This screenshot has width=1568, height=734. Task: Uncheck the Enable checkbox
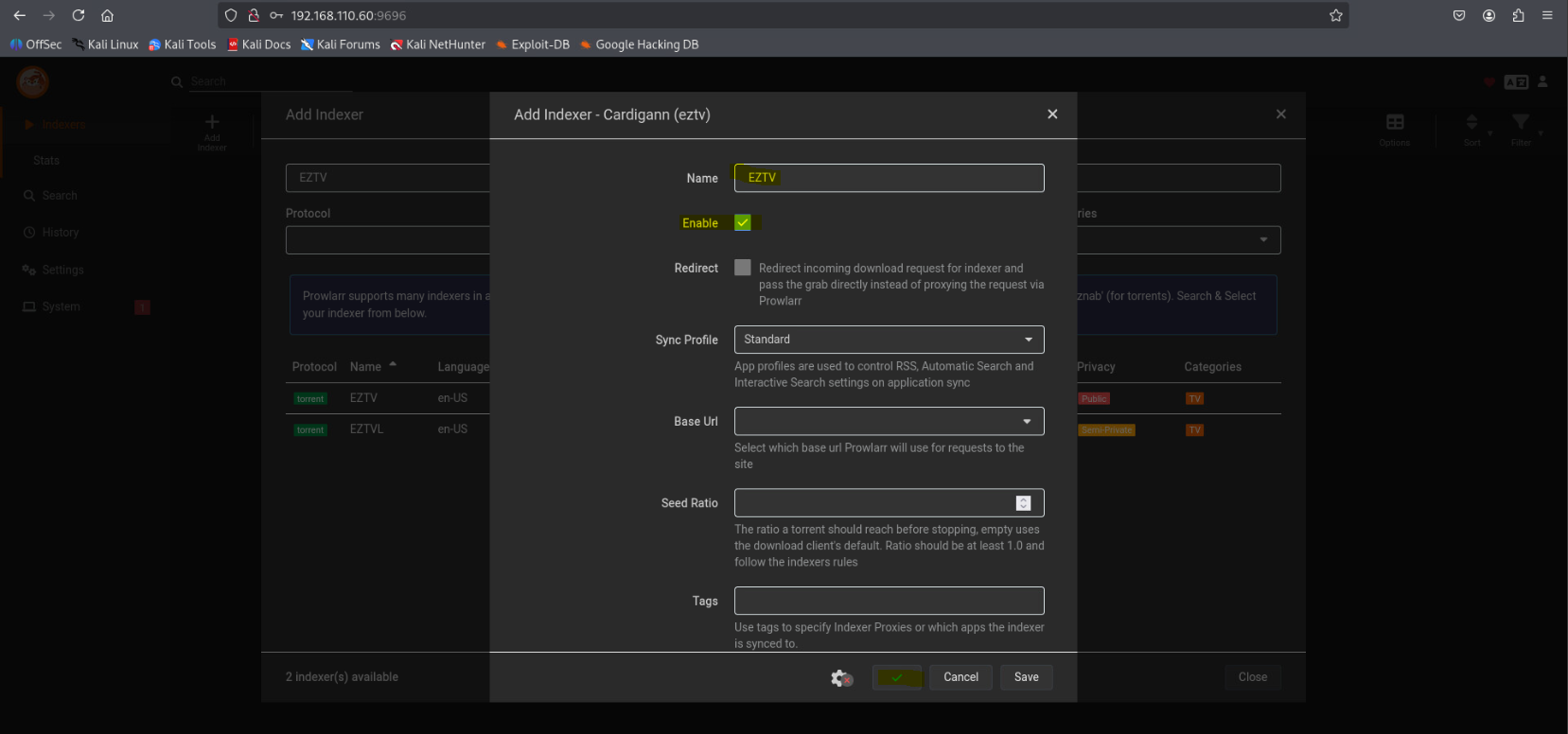(x=743, y=223)
